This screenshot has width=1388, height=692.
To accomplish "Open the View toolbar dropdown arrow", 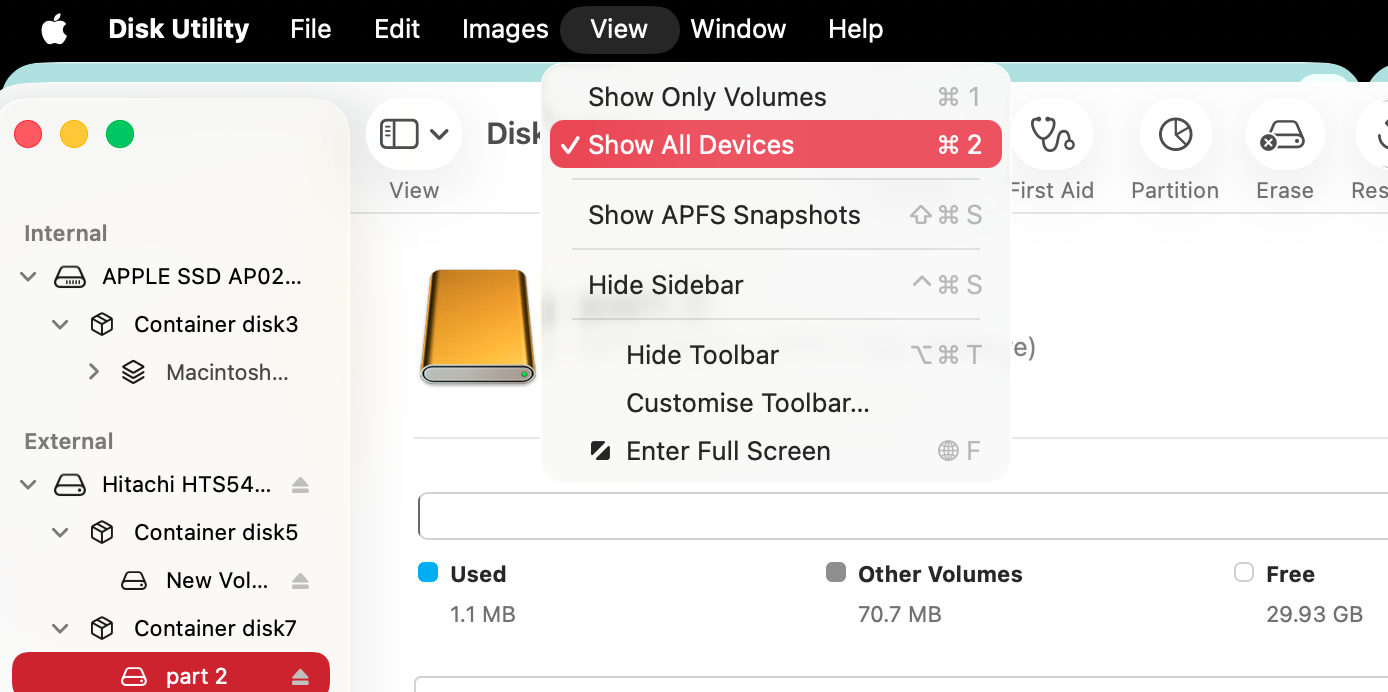I will click(438, 133).
